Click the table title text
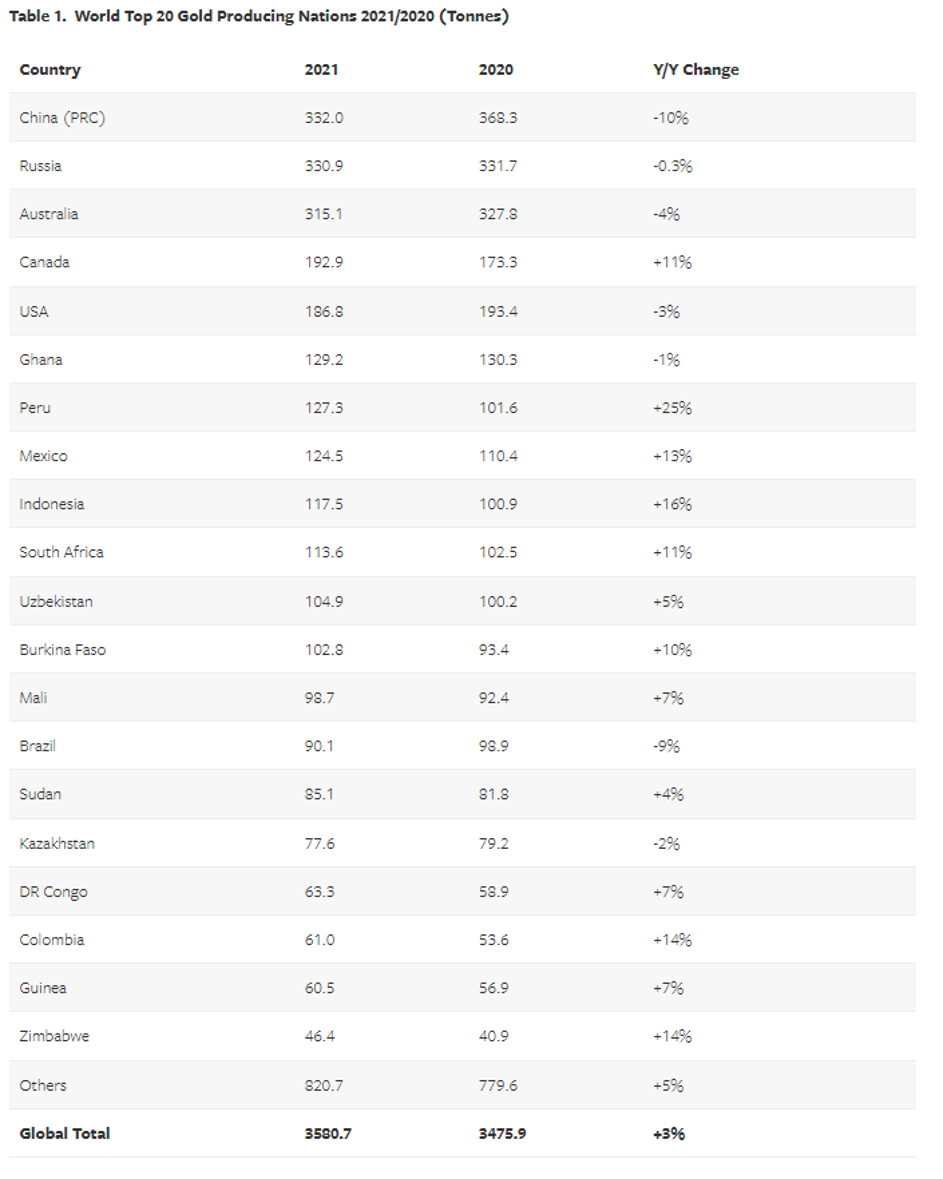Screen dimensions: 943x1179 [x=258, y=17]
